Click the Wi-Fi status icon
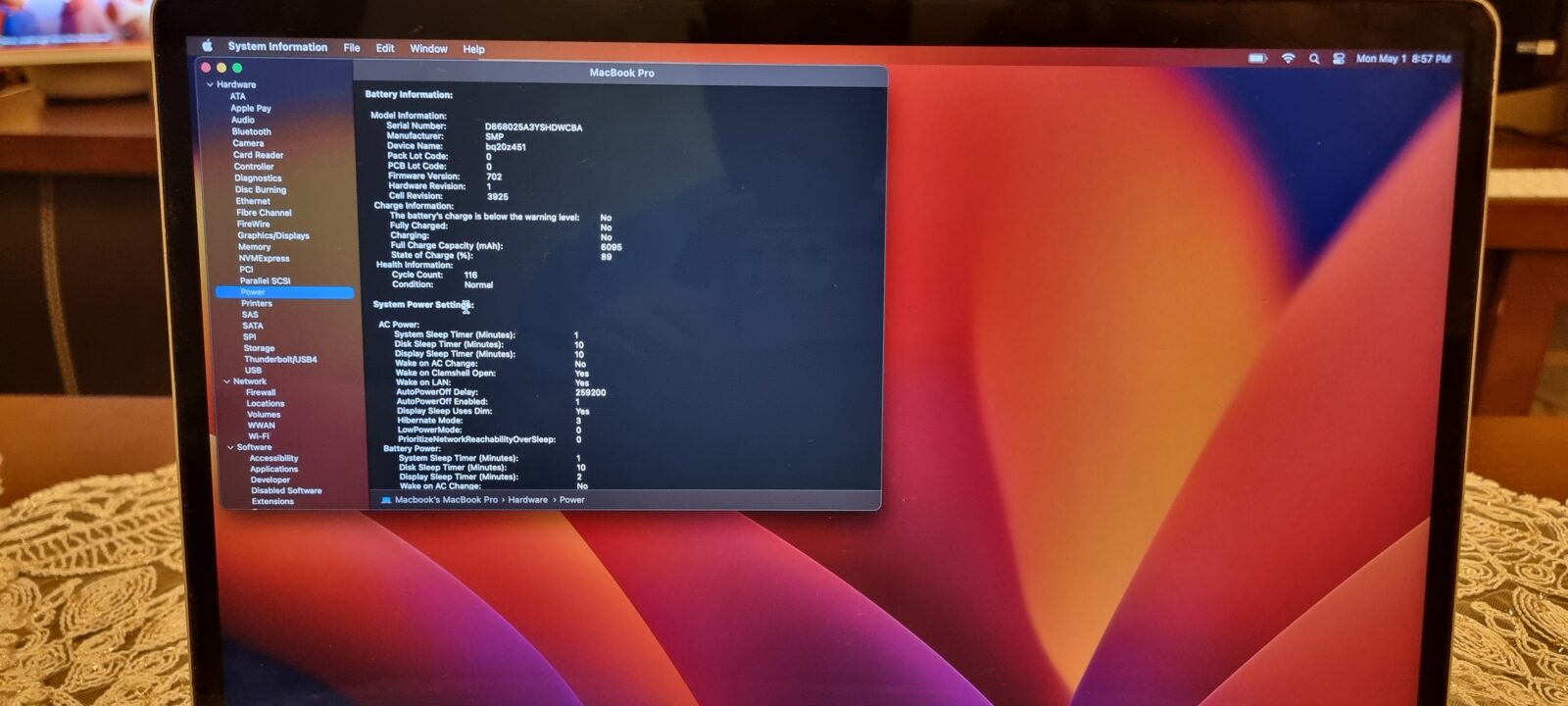This screenshot has height=706, width=1568. coord(1288,59)
